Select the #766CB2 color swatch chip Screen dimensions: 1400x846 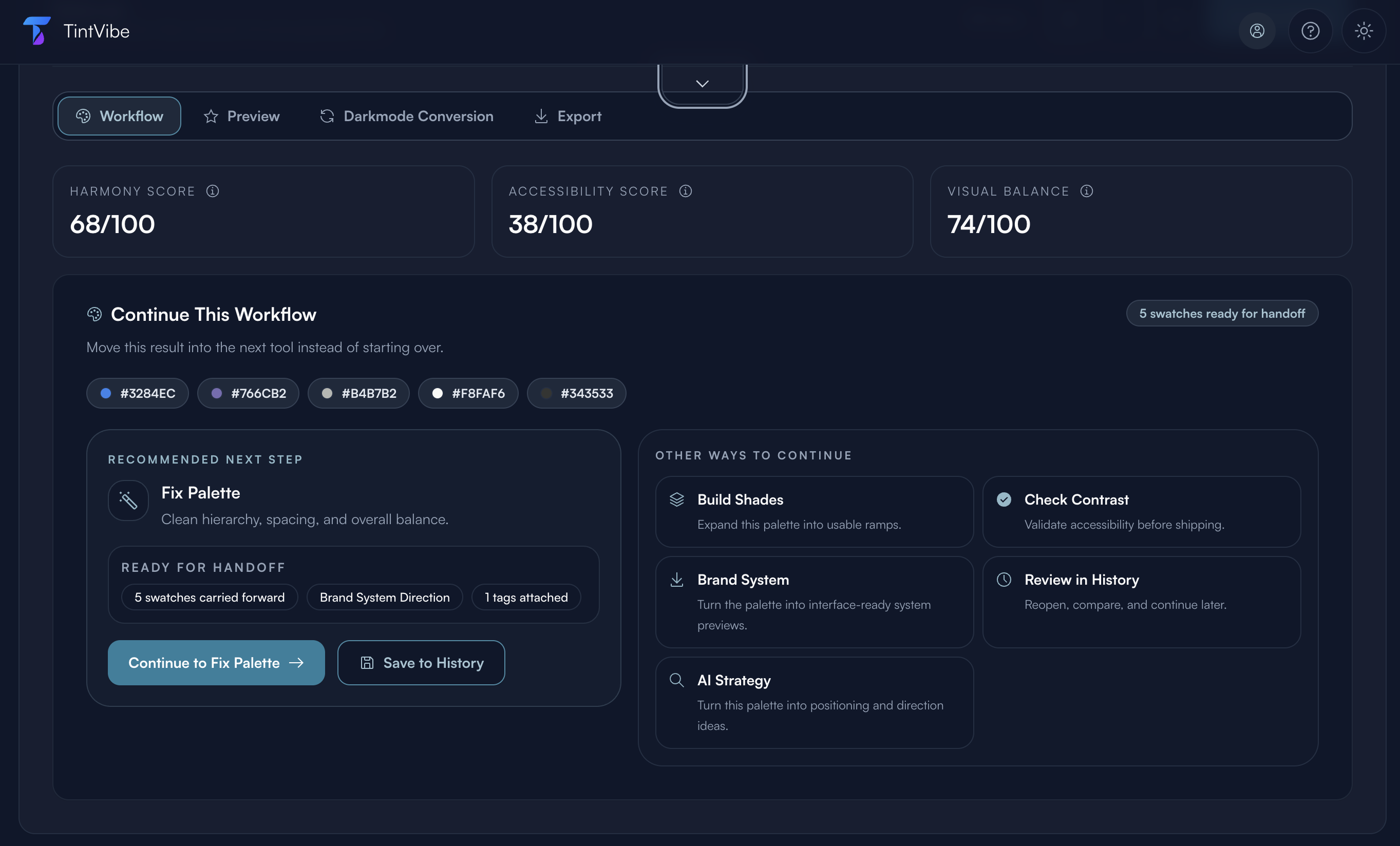pos(248,393)
